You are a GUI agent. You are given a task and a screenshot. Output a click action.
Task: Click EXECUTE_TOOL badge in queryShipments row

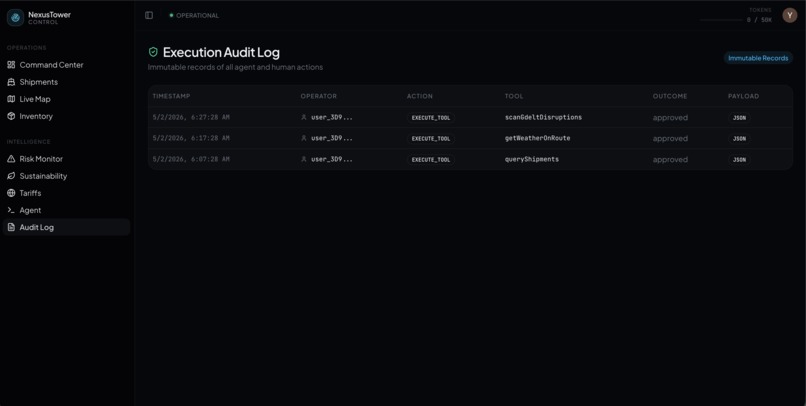point(431,160)
